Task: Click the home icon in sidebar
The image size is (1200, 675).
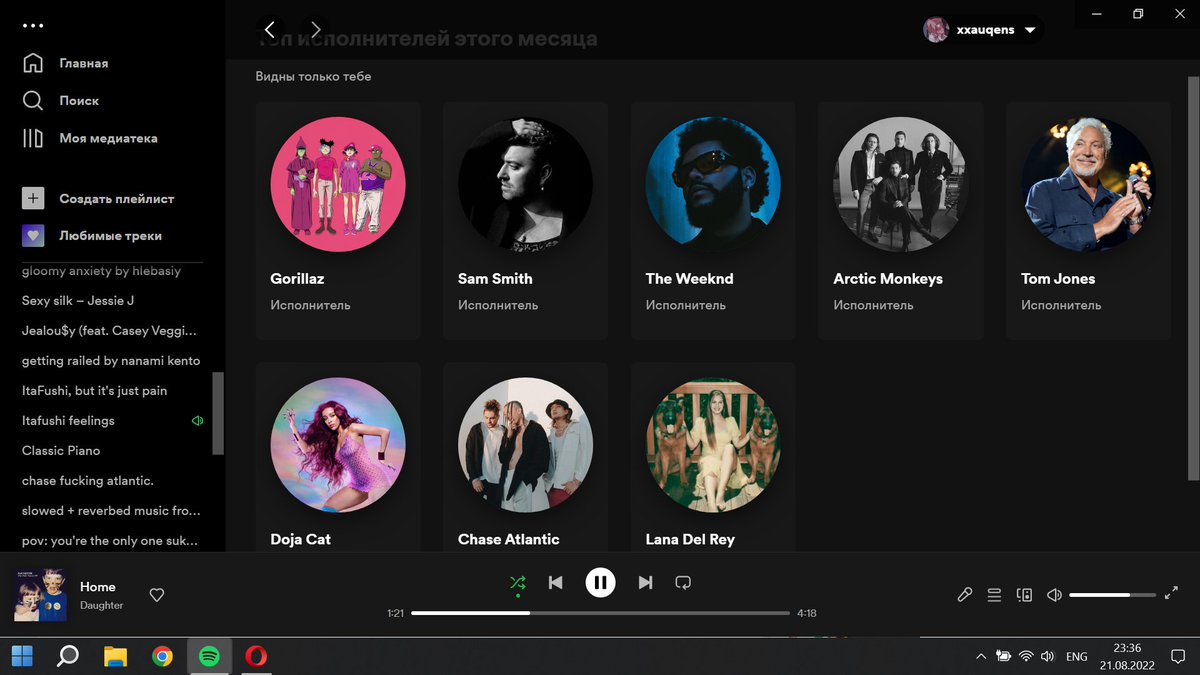Action: (x=33, y=63)
